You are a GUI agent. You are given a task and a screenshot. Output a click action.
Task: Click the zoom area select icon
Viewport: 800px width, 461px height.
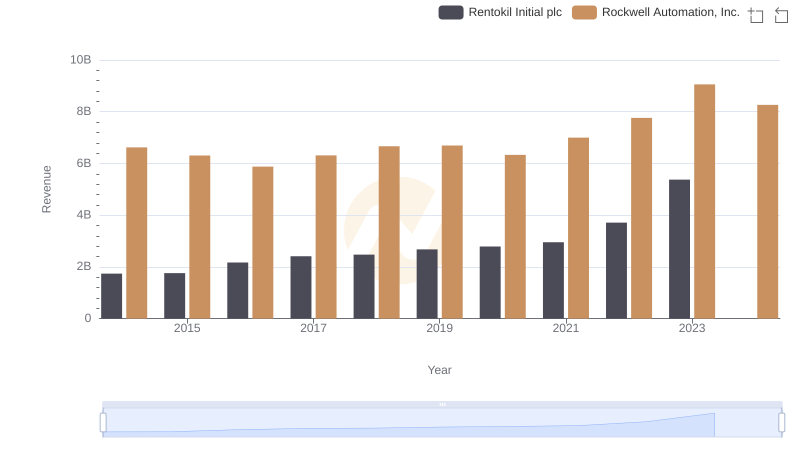(756, 15)
